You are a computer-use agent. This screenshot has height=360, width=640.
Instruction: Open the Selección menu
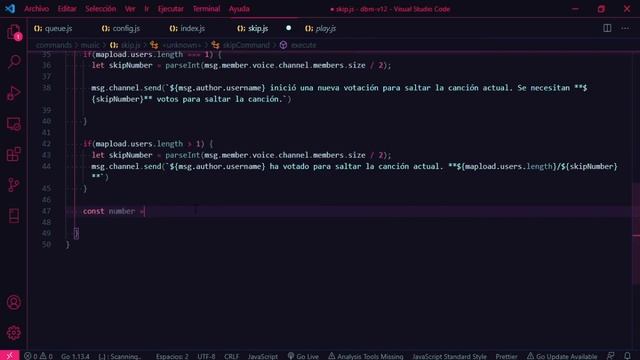[x=100, y=9]
